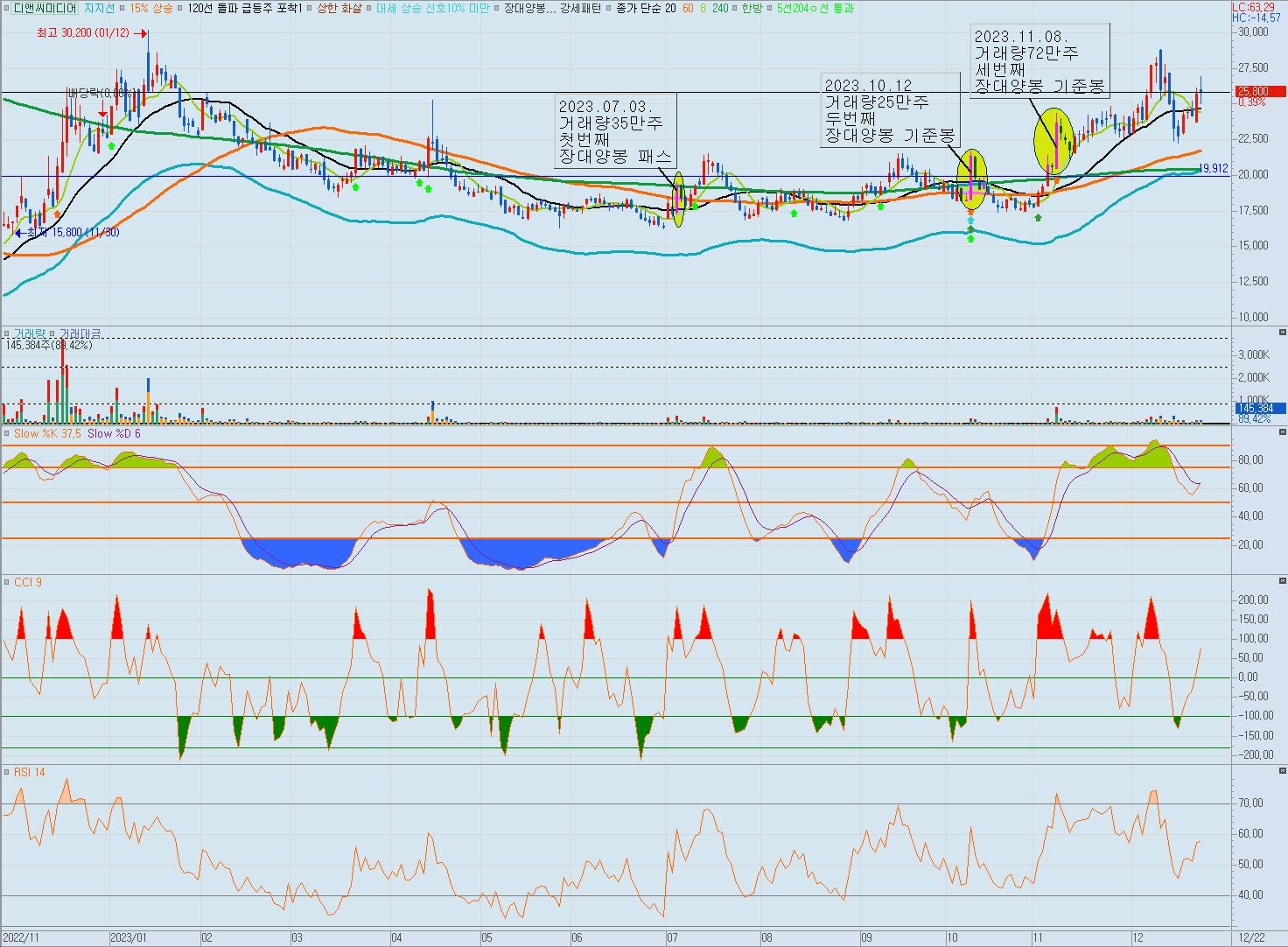1288x947 pixels.
Task: Click corner icon of Slow stochastic panel
Action: (1283, 432)
